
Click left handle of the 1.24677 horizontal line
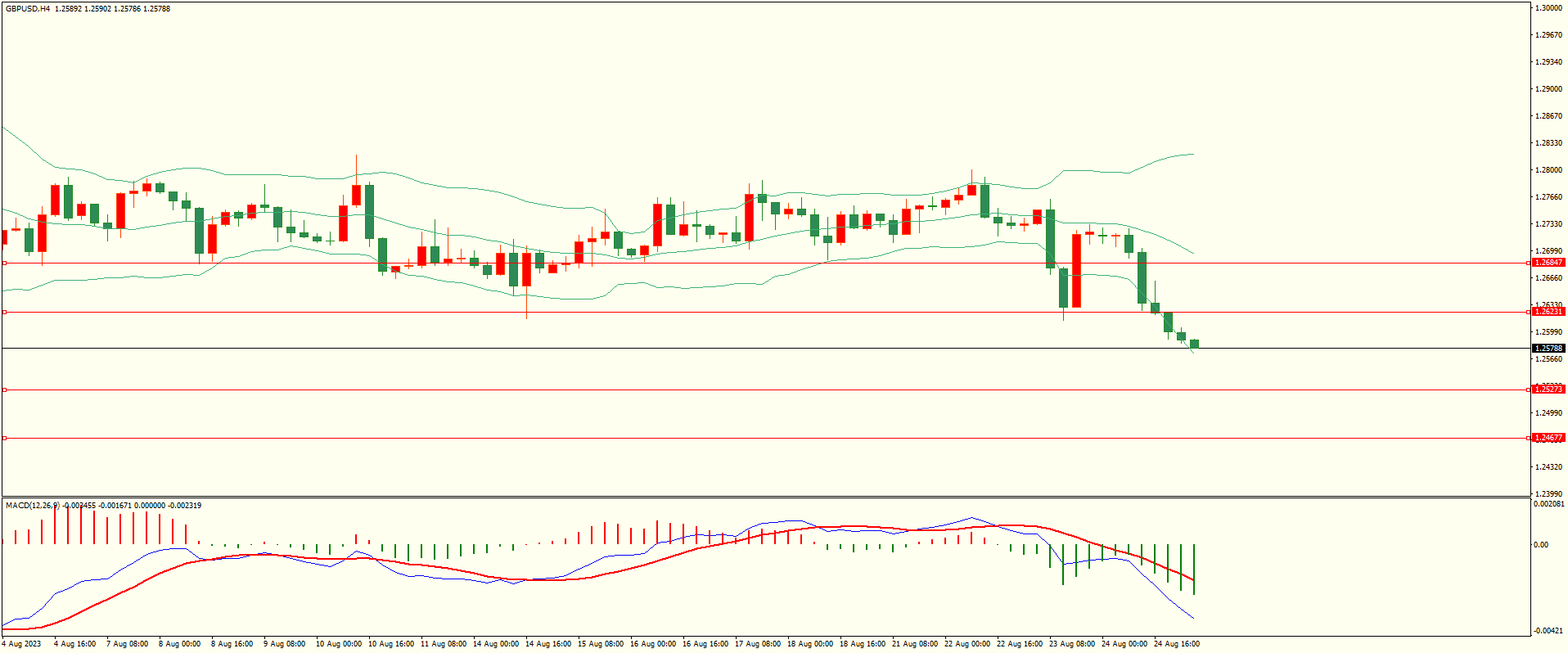click(5, 439)
